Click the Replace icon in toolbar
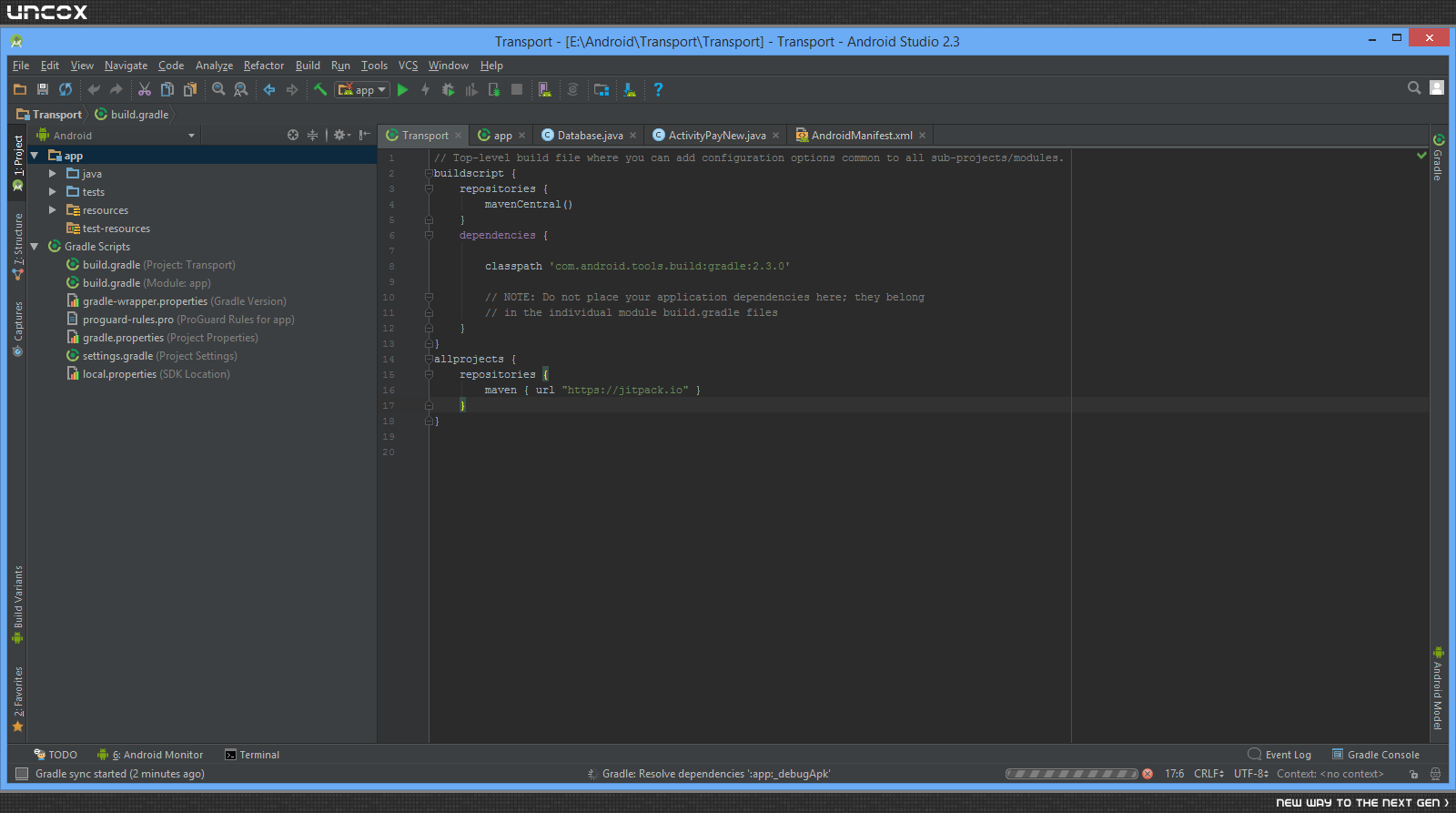Screen dimensions: 1456x813 point(241,89)
